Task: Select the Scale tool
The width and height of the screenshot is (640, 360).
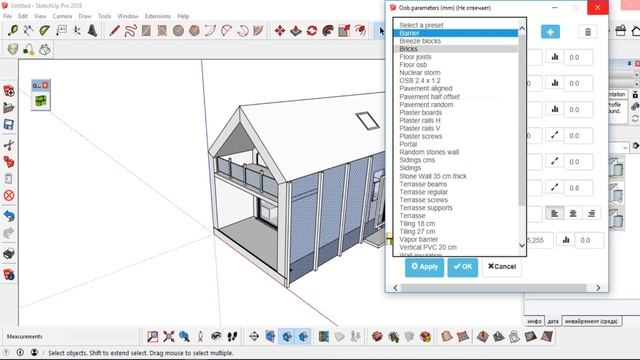Action: (344, 31)
